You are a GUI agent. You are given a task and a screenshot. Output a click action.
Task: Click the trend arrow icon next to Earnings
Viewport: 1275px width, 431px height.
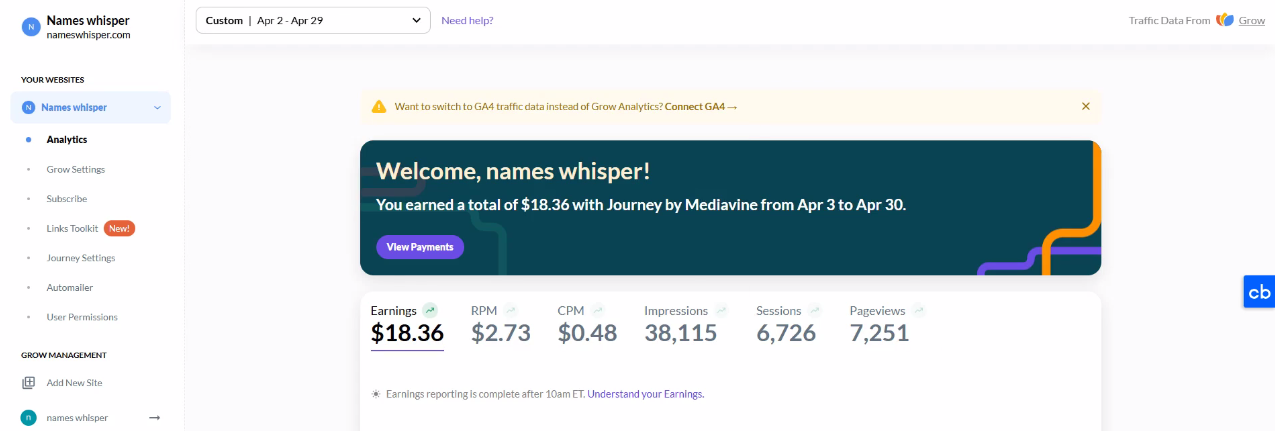pyautogui.click(x=430, y=310)
